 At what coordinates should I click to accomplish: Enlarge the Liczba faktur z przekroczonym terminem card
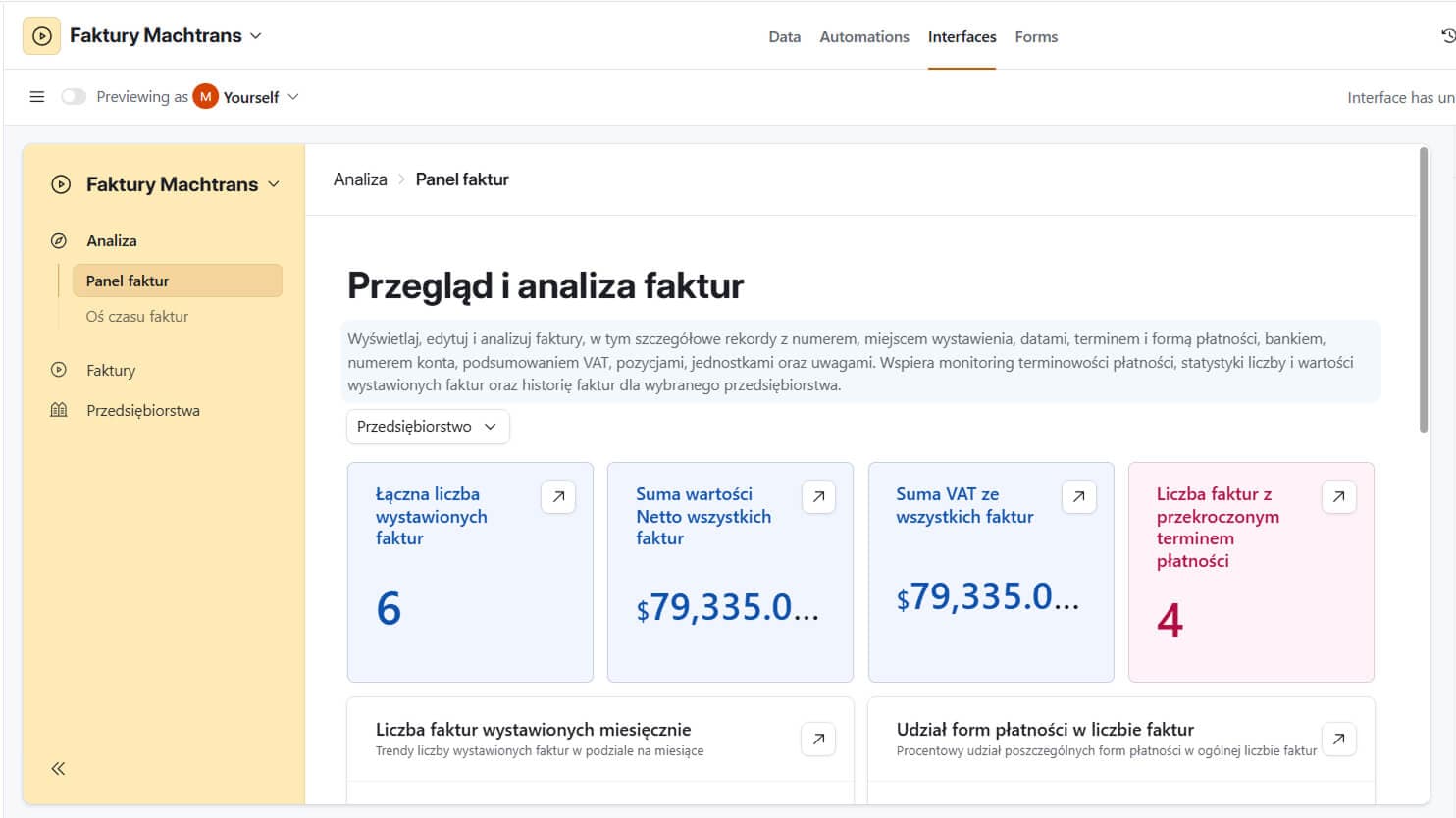pos(1338,496)
